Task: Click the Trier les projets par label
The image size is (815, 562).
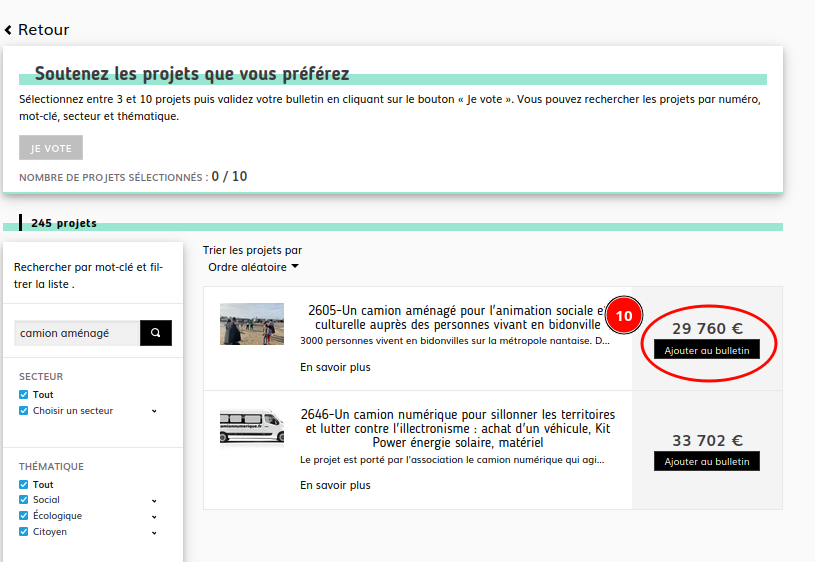Action: [x=253, y=250]
